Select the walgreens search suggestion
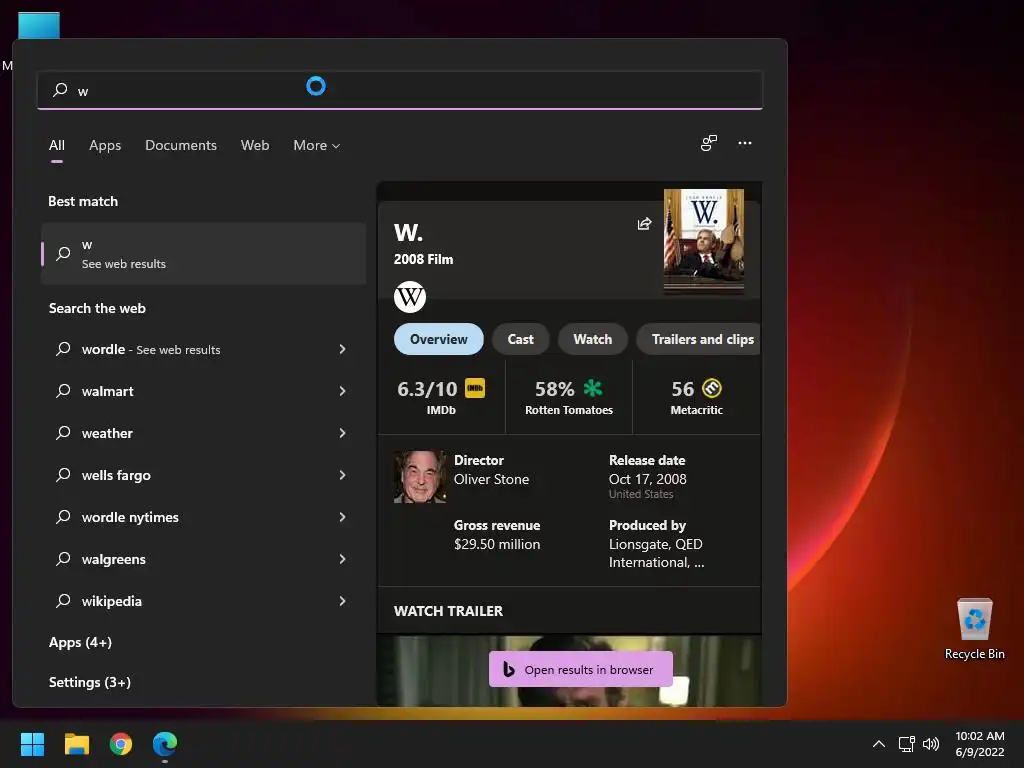 (x=204, y=559)
